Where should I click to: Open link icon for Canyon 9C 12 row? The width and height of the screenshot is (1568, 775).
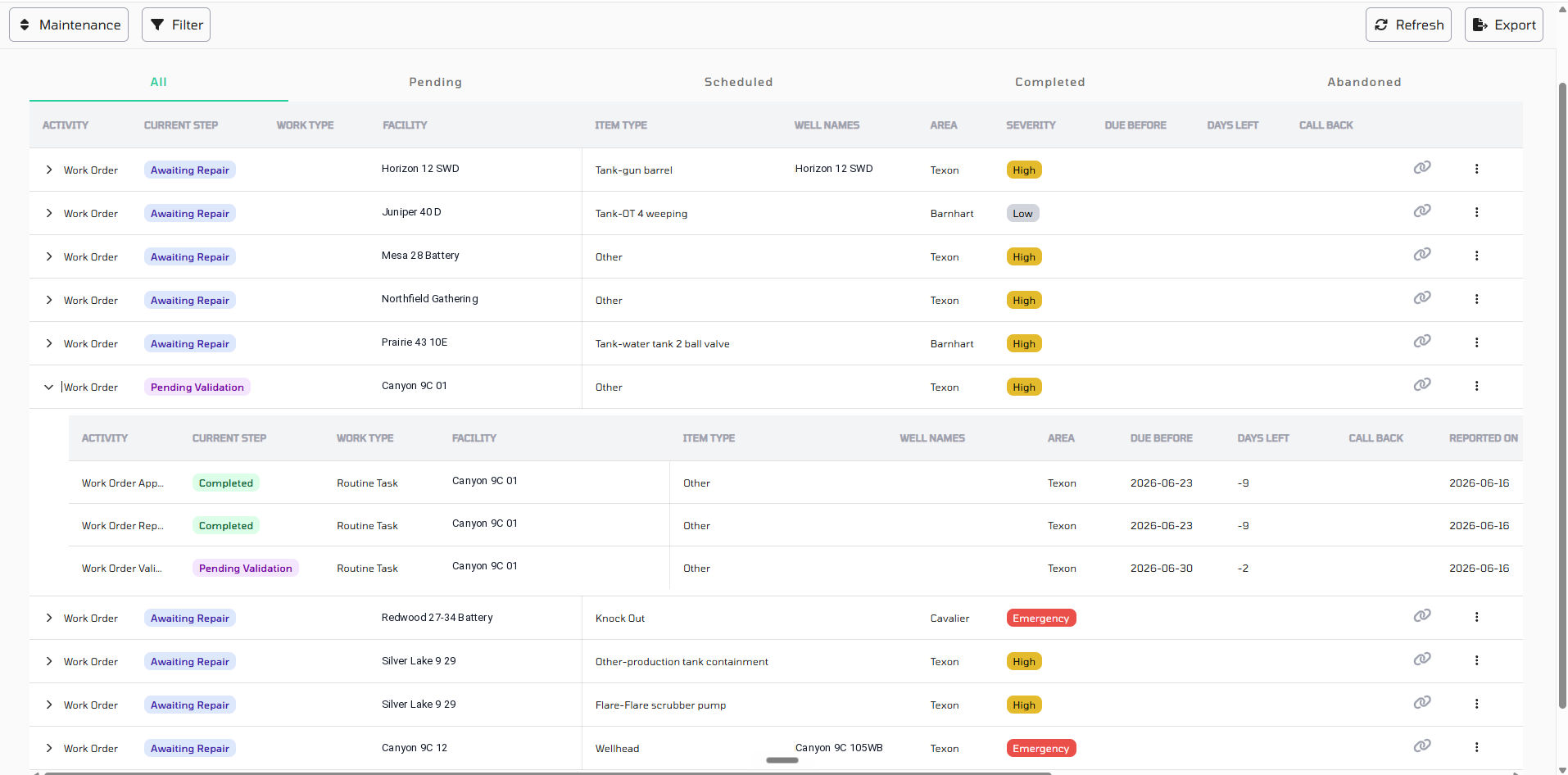1422,746
